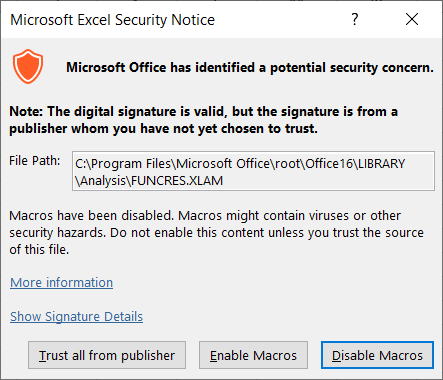443x380 pixels.
Task: Click the 'security hazards' sentence line
Action: click(x=216, y=232)
